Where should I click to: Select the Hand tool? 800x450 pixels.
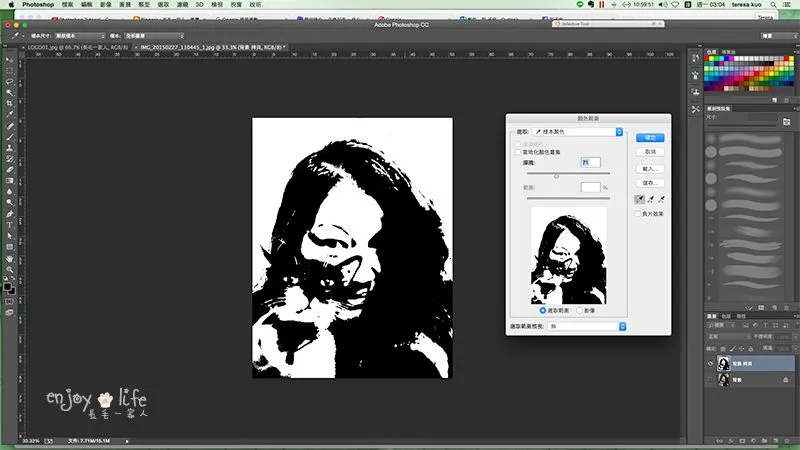10,259
